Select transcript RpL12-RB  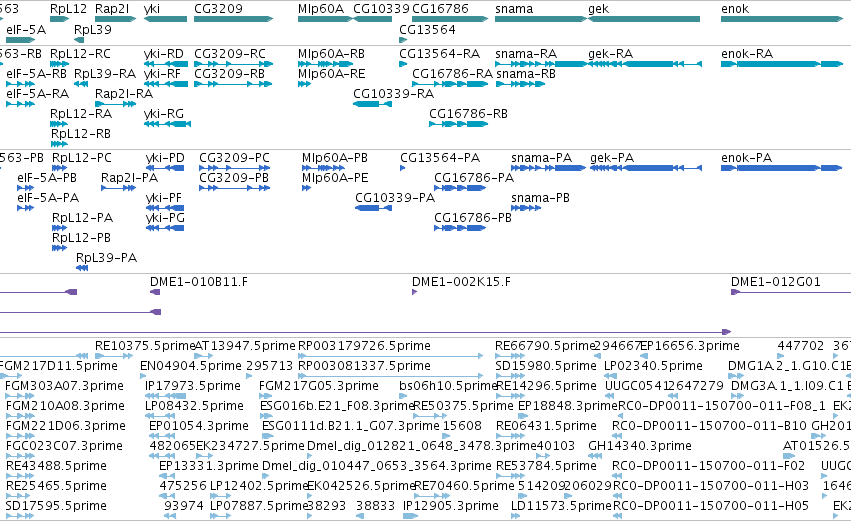click(59, 144)
